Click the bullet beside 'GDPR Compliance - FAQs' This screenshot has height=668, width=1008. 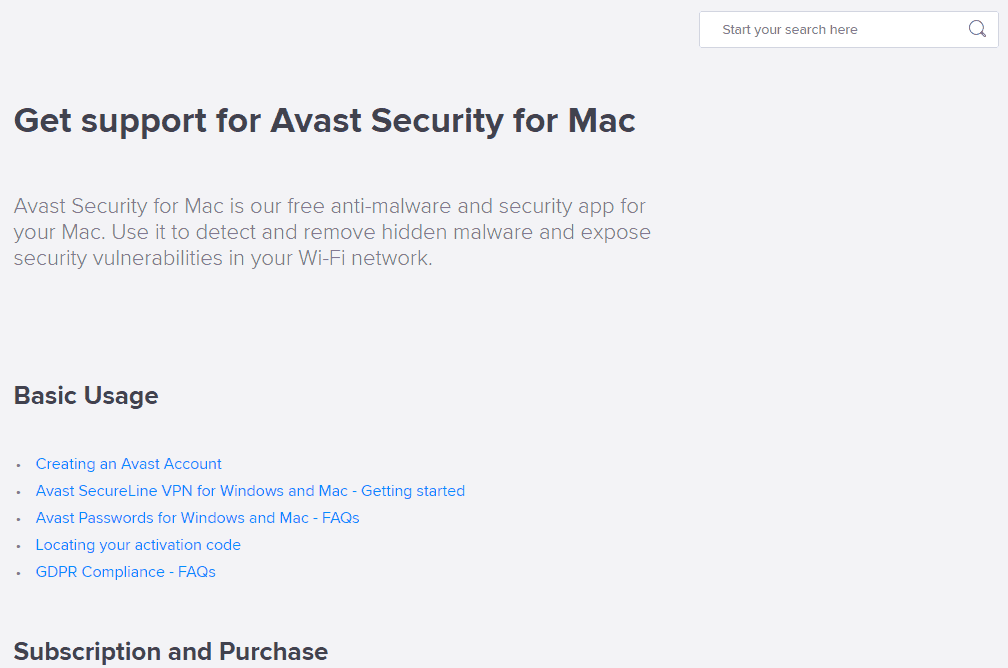click(18, 574)
